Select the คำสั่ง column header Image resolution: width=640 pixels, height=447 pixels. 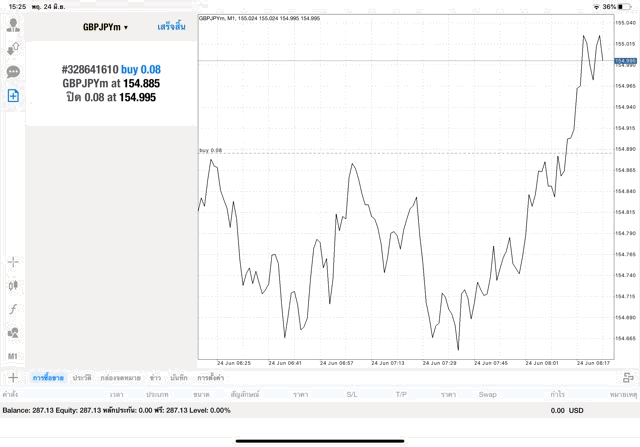coord(10,394)
